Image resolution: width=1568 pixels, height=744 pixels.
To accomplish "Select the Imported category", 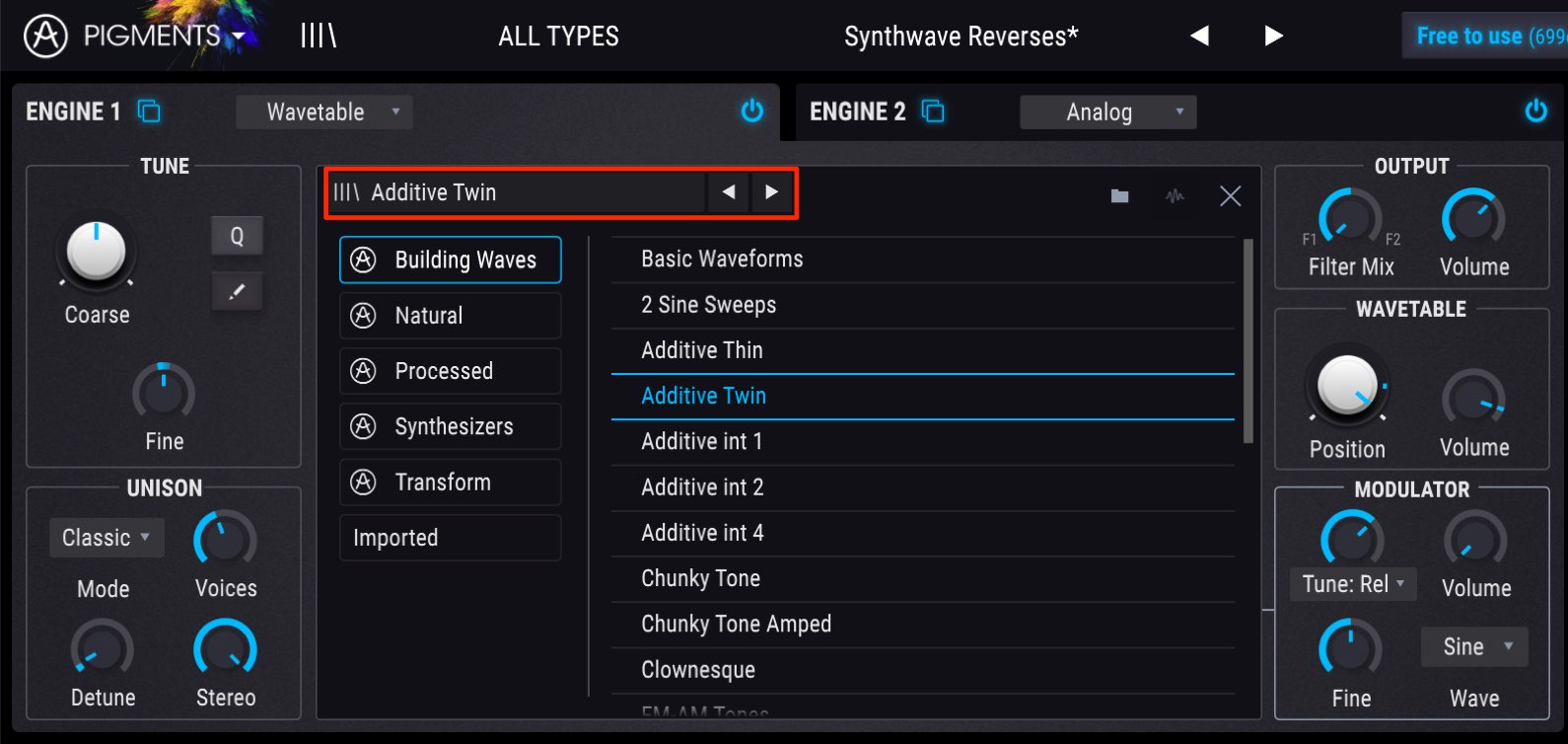I will click(451, 538).
